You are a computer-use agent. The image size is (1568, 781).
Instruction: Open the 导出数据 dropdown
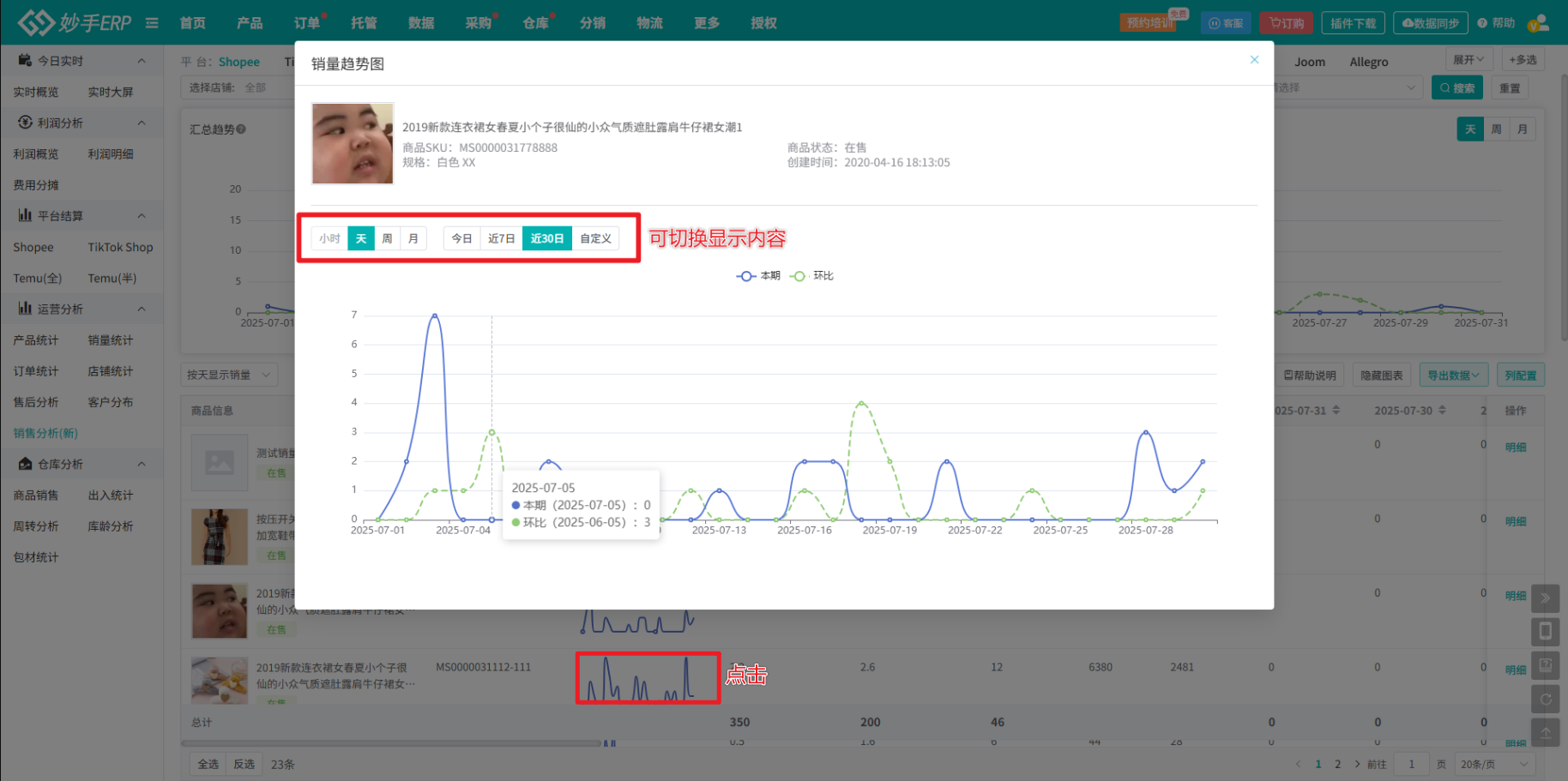(x=1453, y=375)
